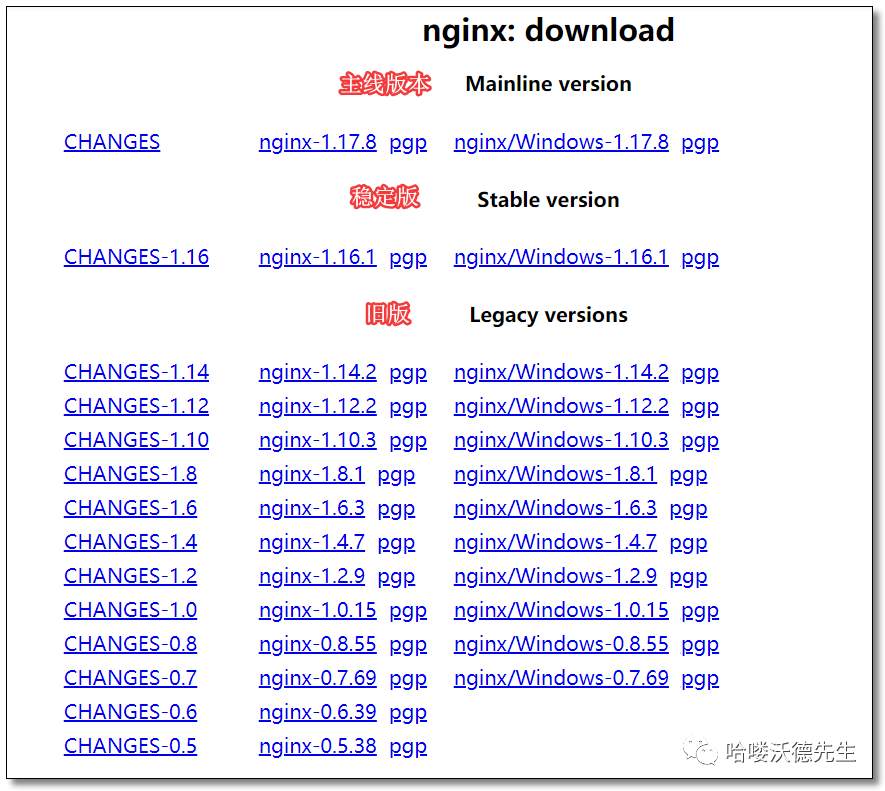885x791 pixels.
Task: Open pgp signature for nginx-1.4.7
Action: 396,544
